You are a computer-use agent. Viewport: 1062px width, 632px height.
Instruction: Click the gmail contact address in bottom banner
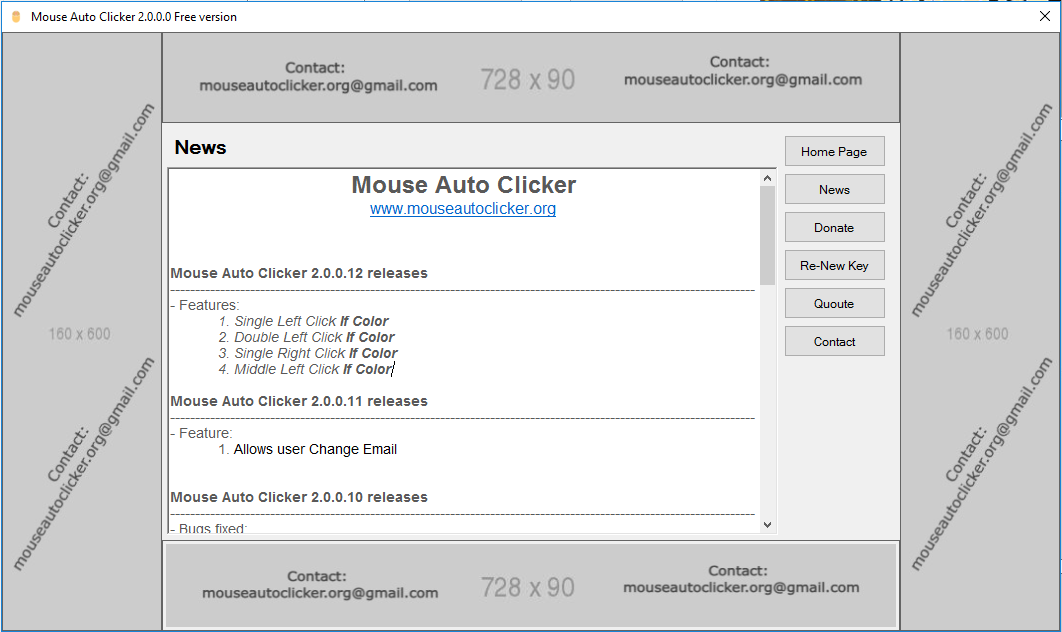[316, 592]
